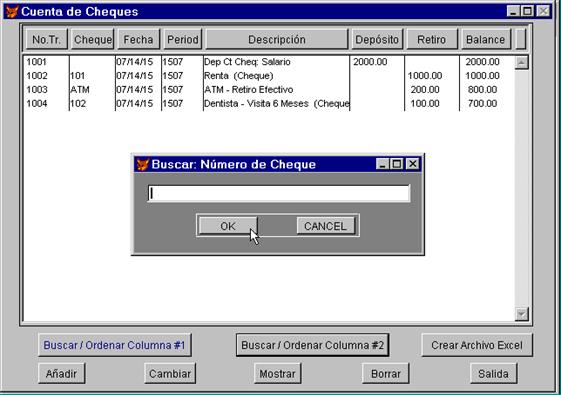The width and height of the screenshot is (561, 395).
Task: Click 'Renta (Cheque)' description
Action: point(239,76)
